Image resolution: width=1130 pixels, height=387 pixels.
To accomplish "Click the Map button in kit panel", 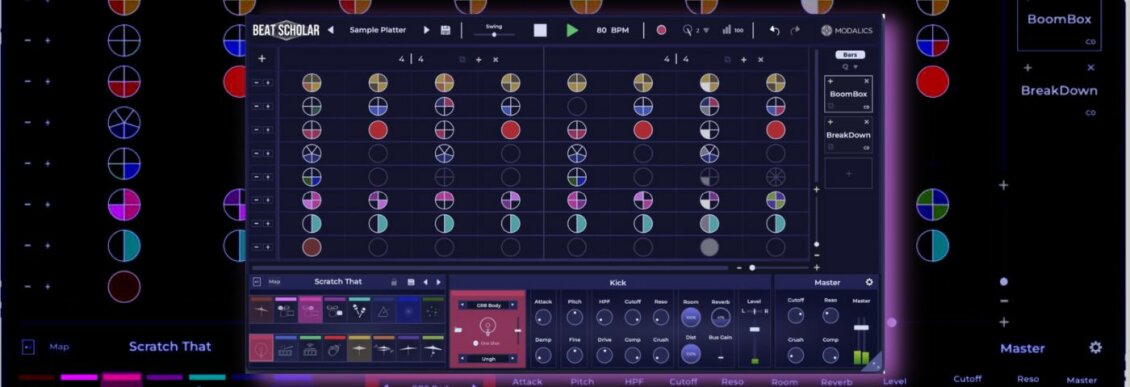I will pyautogui.click(x=275, y=282).
